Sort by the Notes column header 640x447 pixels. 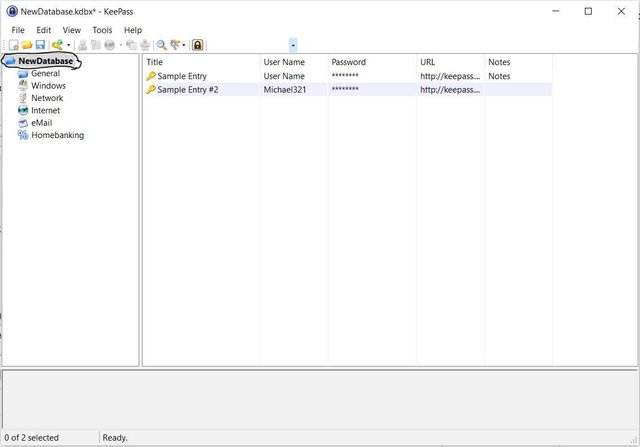[519, 62]
